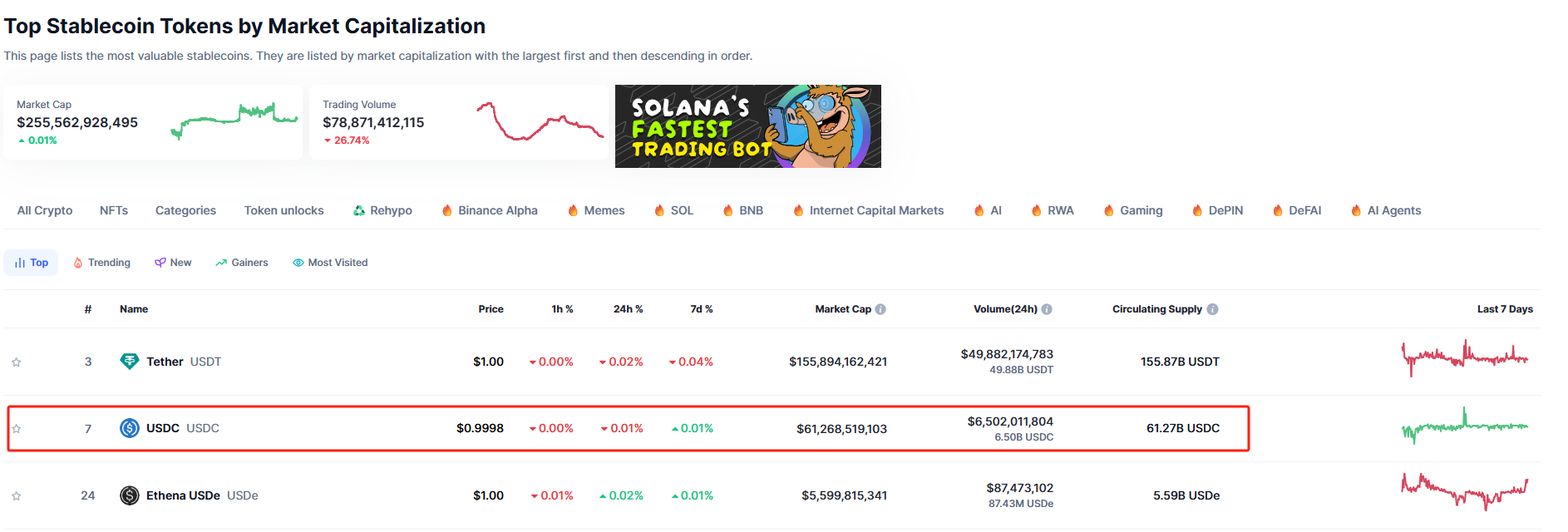
Task: Open the NFTs category tab
Action: [x=113, y=210]
